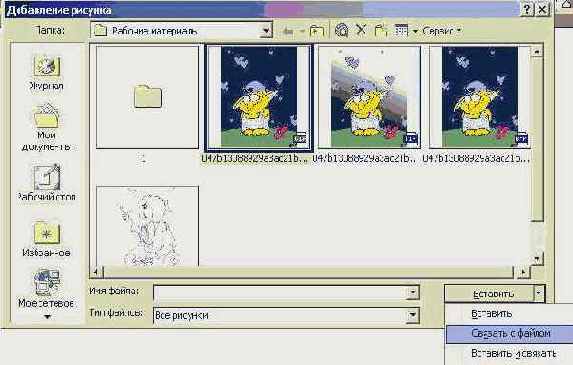The width and height of the screenshot is (573, 365).
Task: Click the help question mark button
Action: (527, 10)
